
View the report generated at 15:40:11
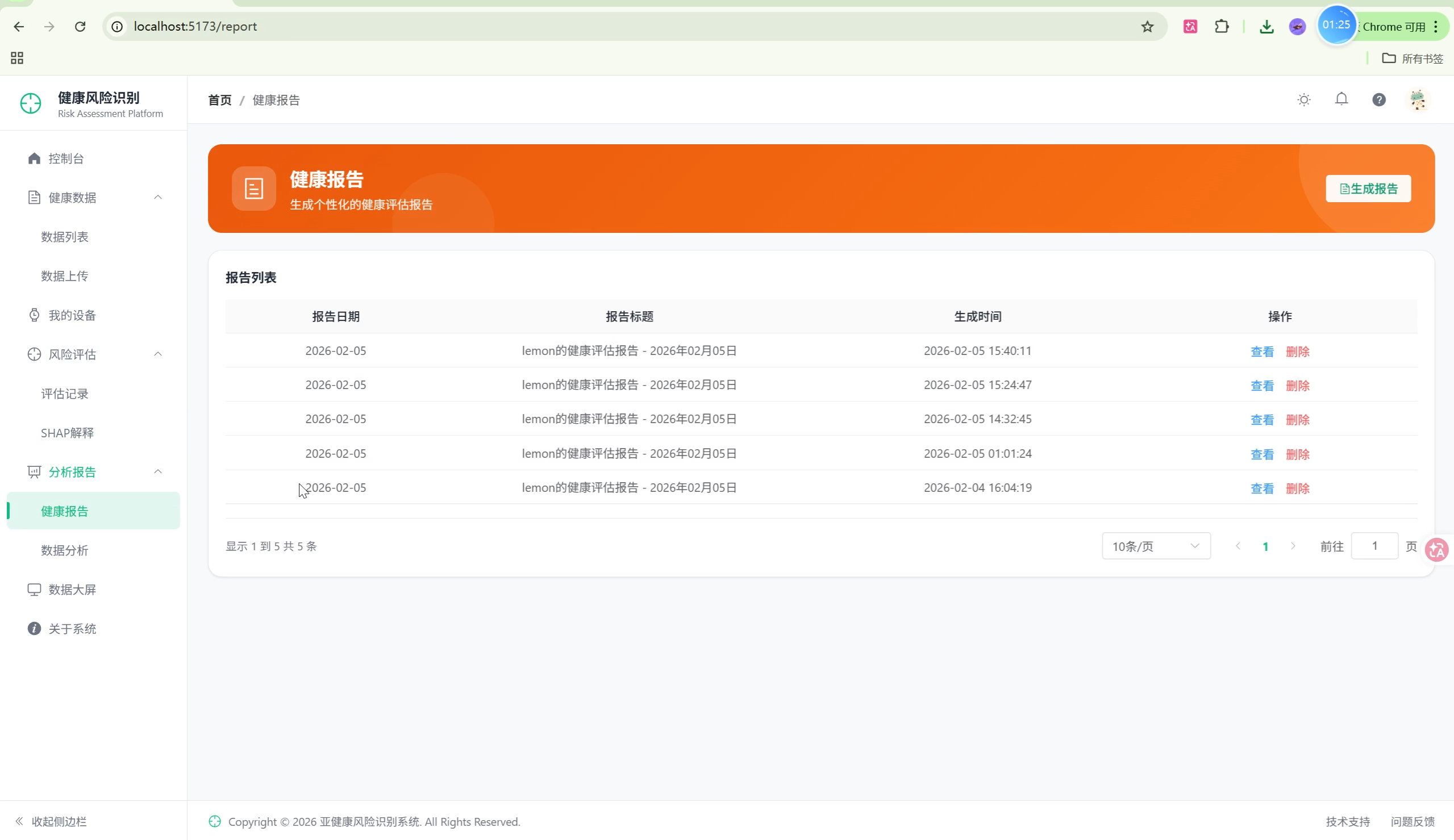click(x=1262, y=352)
